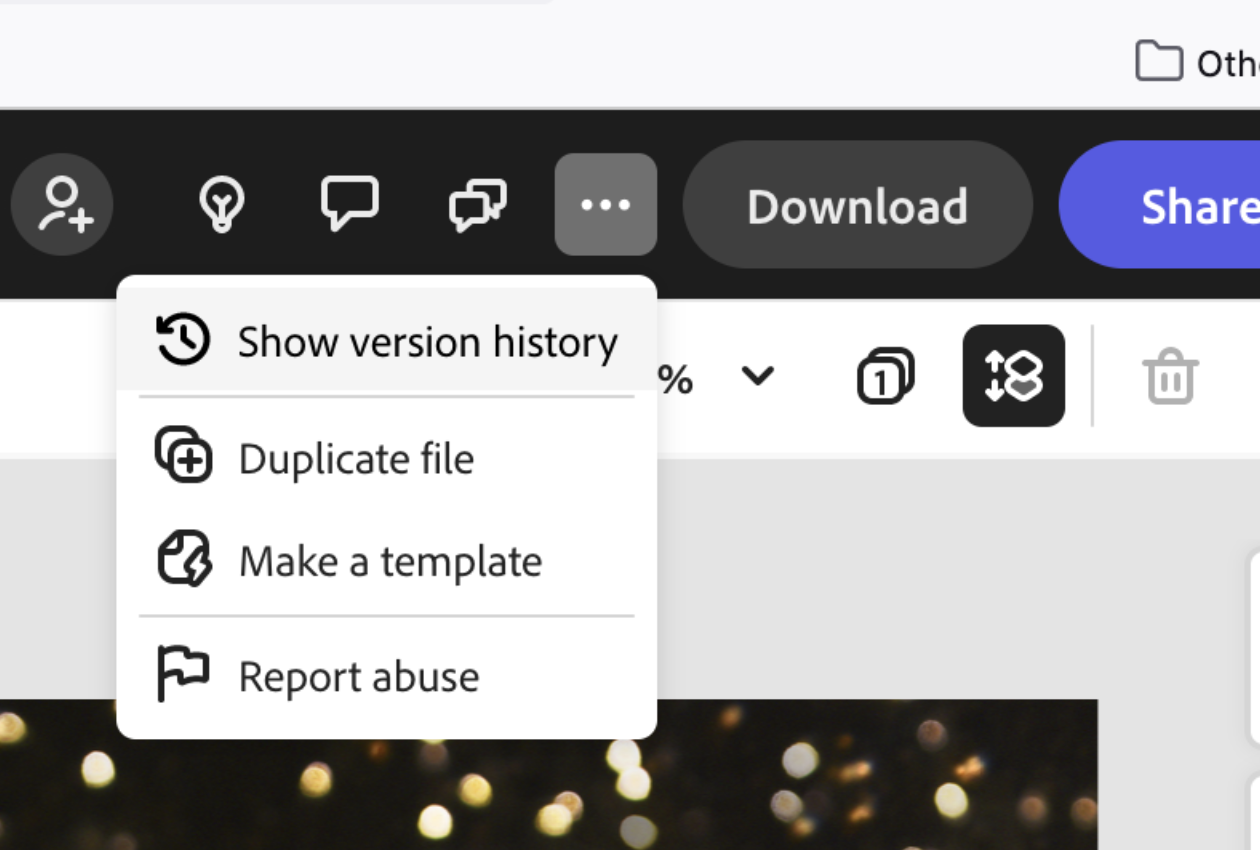Select Make a template

pyautogui.click(x=389, y=561)
